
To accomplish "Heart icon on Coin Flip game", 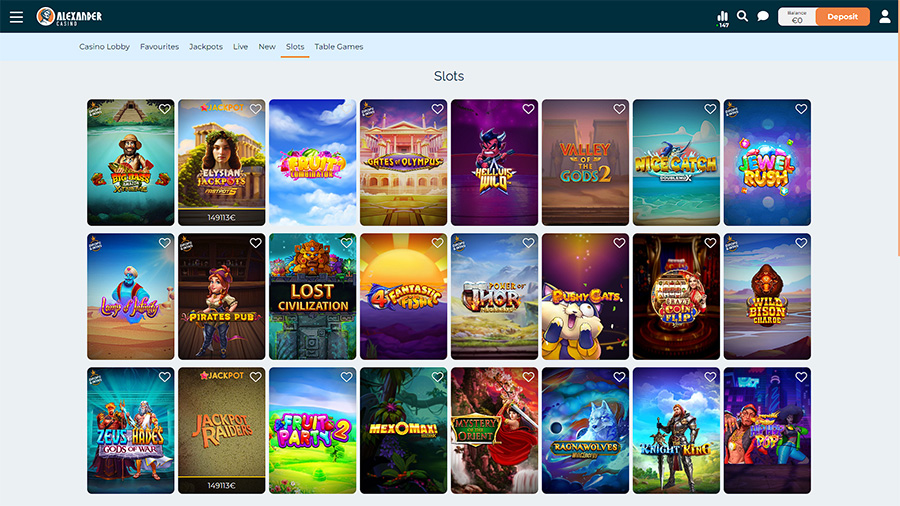I will [x=710, y=243].
